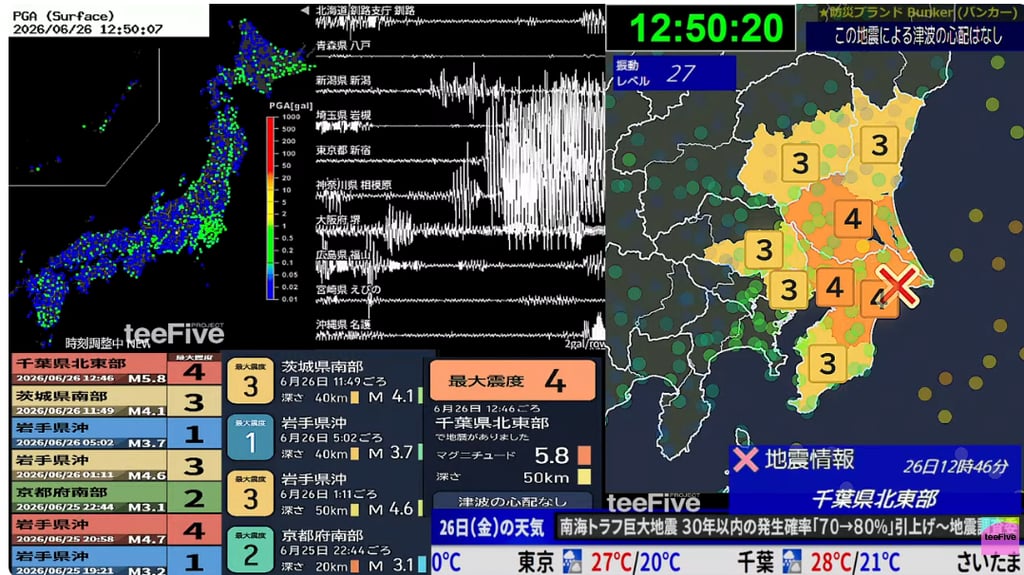Click the Tokyo 27℃/20℃ temperature reading
The height and width of the screenshot is (575, 1024).
635,562
